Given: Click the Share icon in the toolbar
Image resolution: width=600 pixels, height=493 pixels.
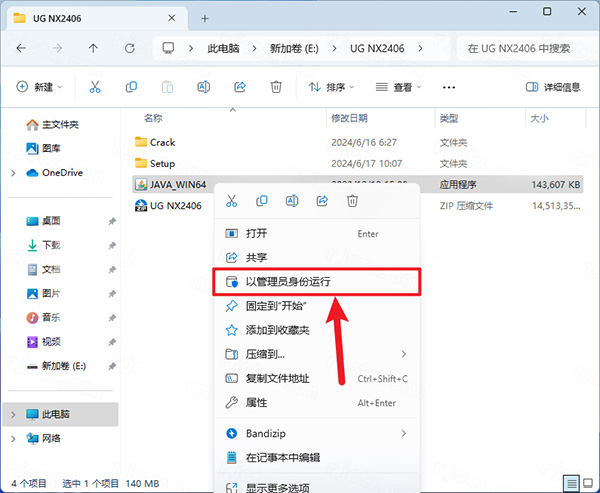Looking at the screenshot, I should (240, 87).
